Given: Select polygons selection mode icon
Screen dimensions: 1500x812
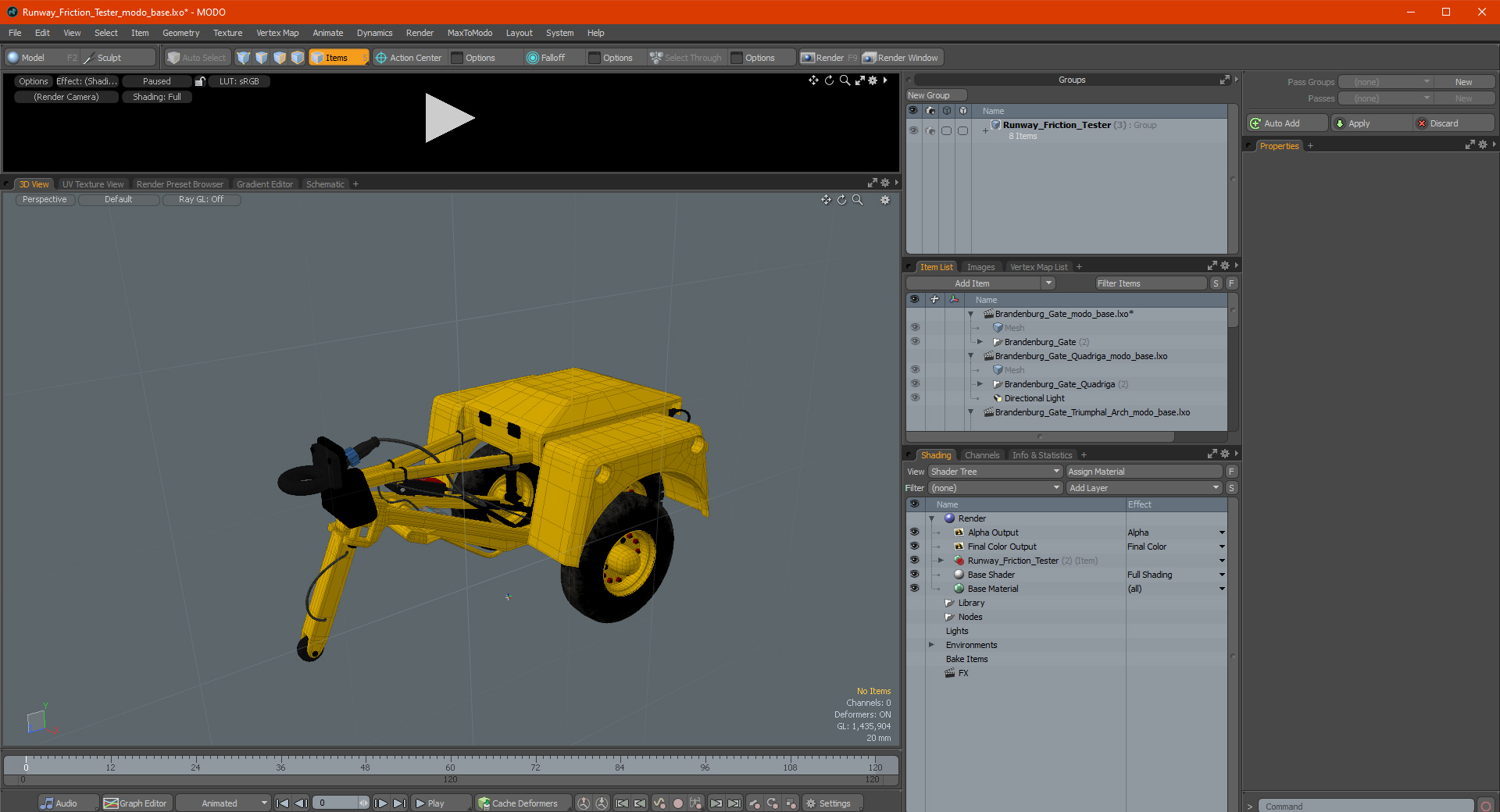Looking at the screenshot, I should (x=280, y=58).
